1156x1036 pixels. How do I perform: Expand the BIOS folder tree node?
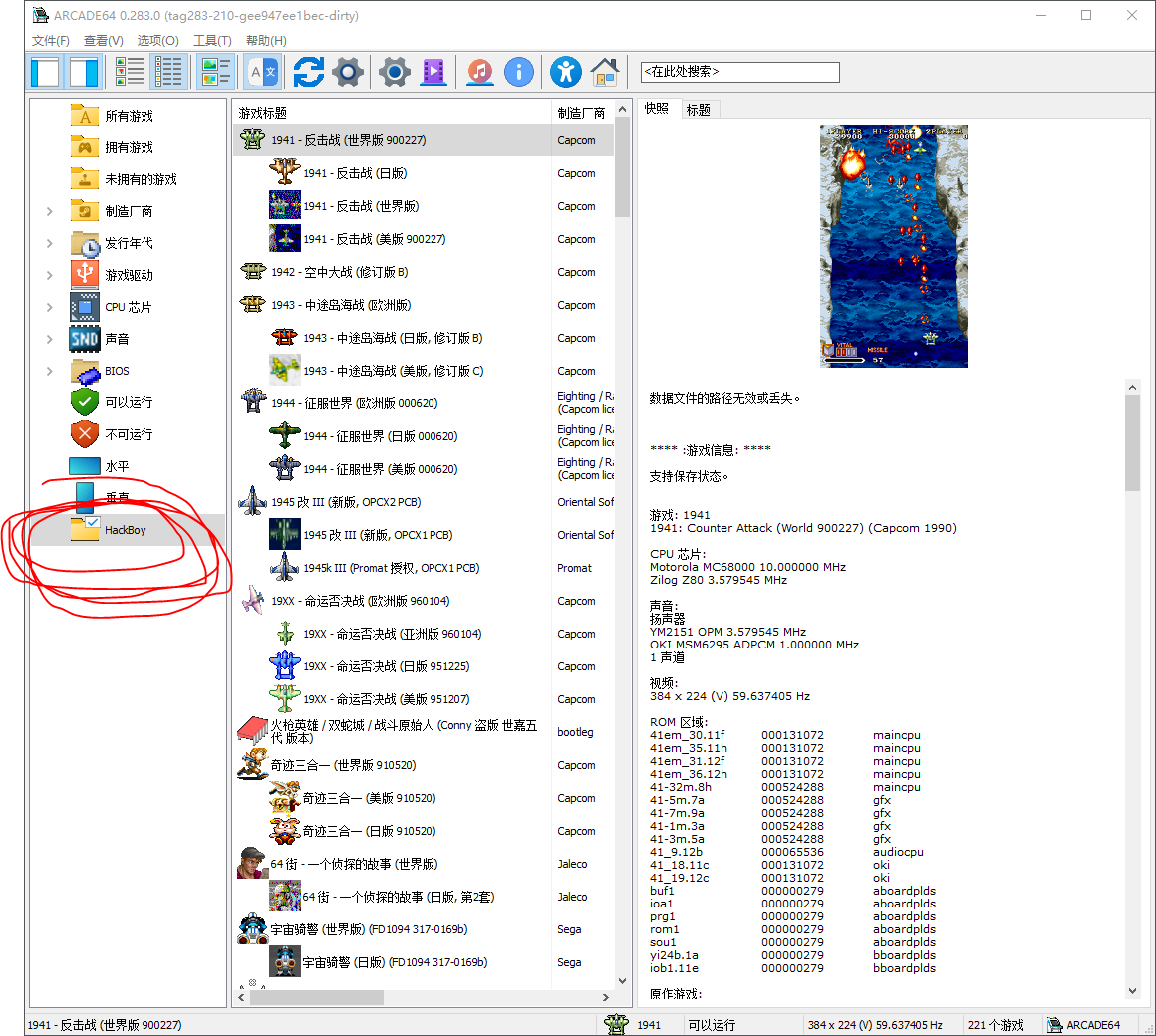click(x=50, y=371)
